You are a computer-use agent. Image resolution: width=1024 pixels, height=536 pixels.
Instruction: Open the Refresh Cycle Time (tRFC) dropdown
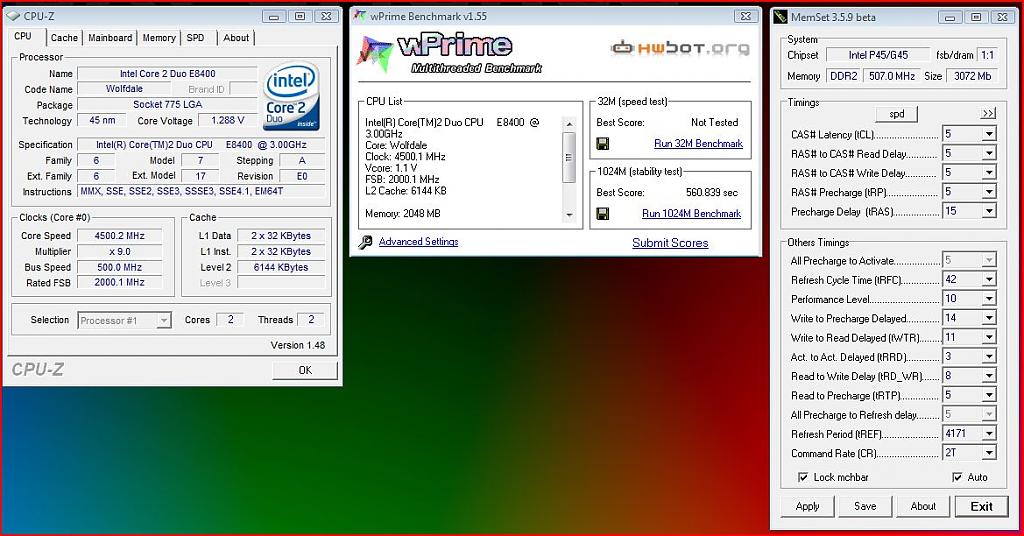(x=989, y=280)
